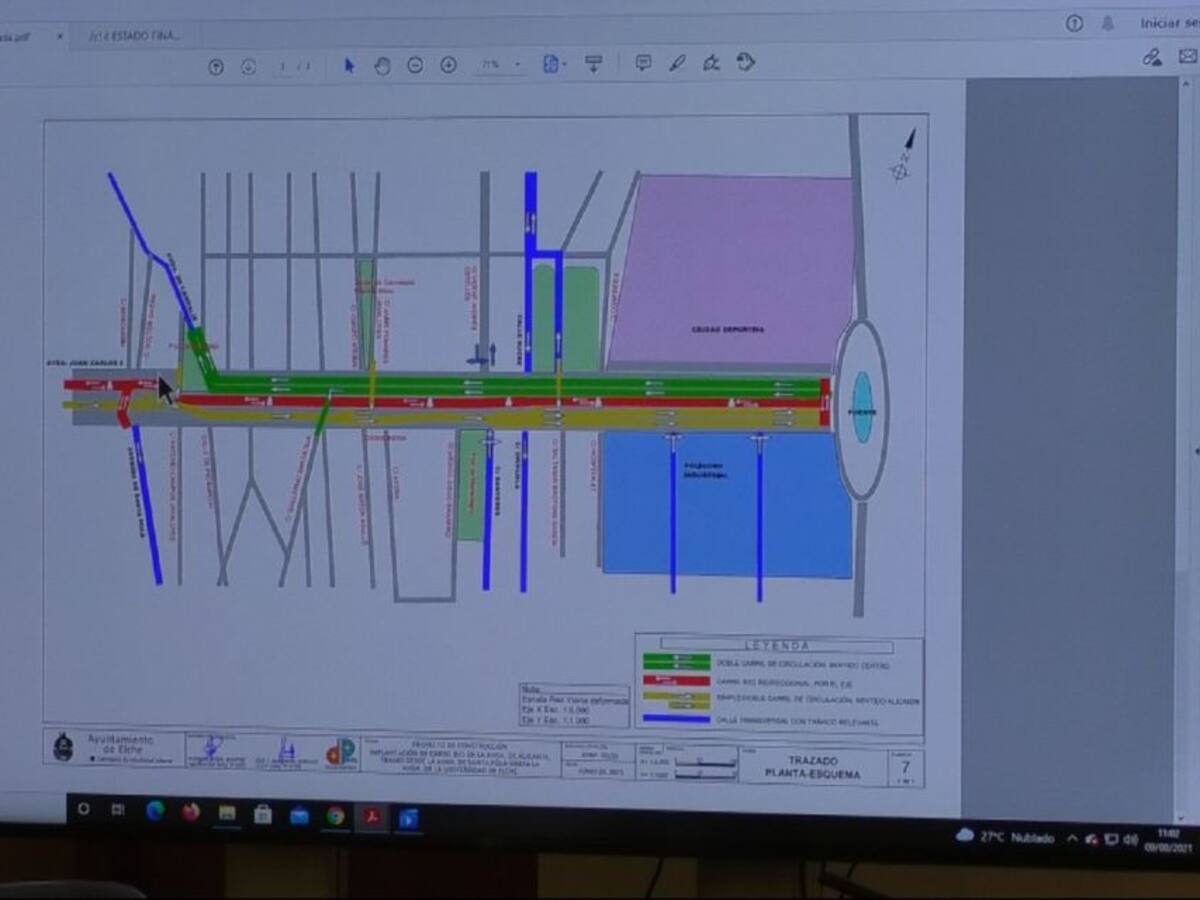Activate the hand pan tool

[382, 66]
